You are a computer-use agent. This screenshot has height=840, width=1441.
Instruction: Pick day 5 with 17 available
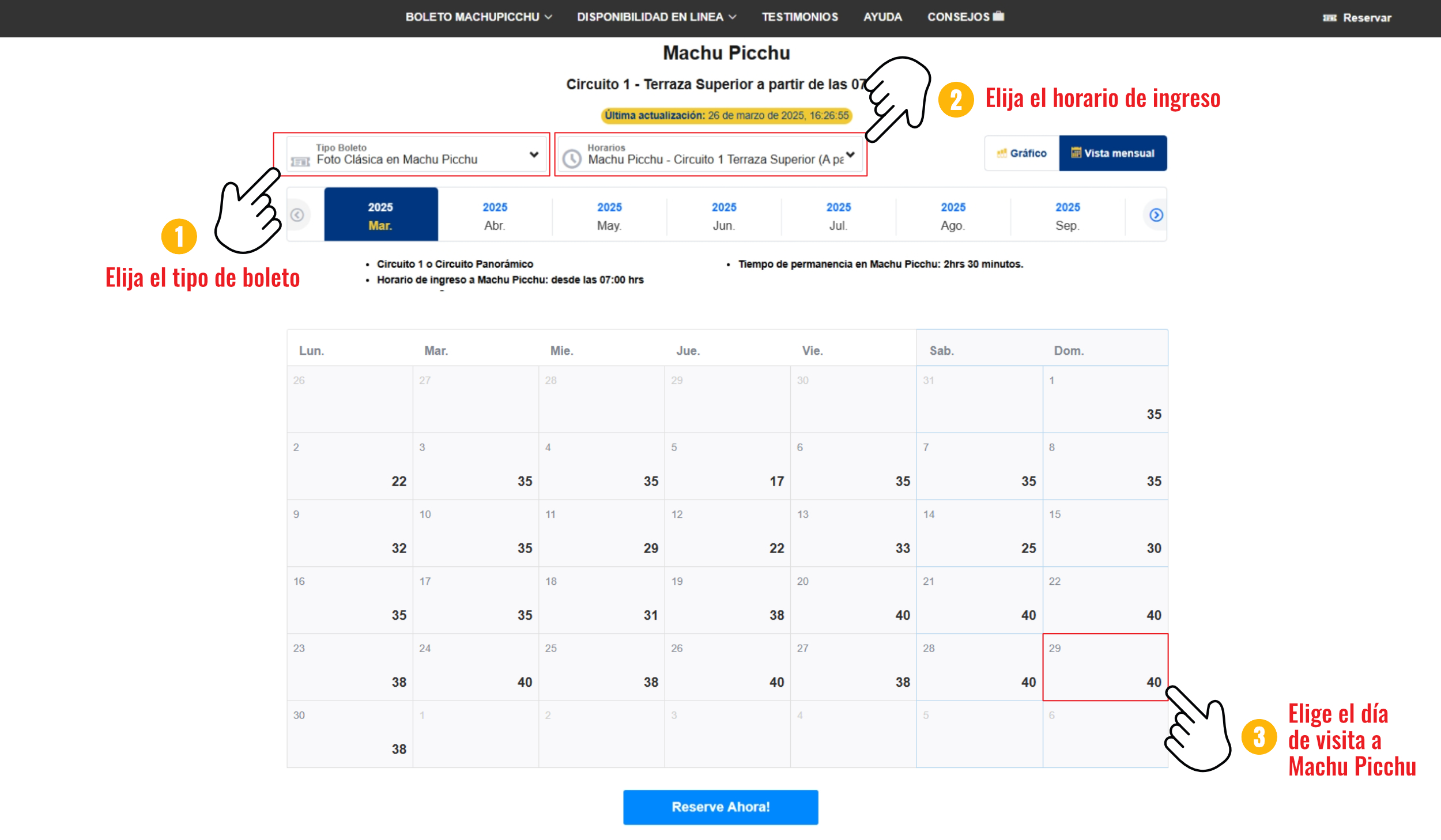[x=727, y=466]
